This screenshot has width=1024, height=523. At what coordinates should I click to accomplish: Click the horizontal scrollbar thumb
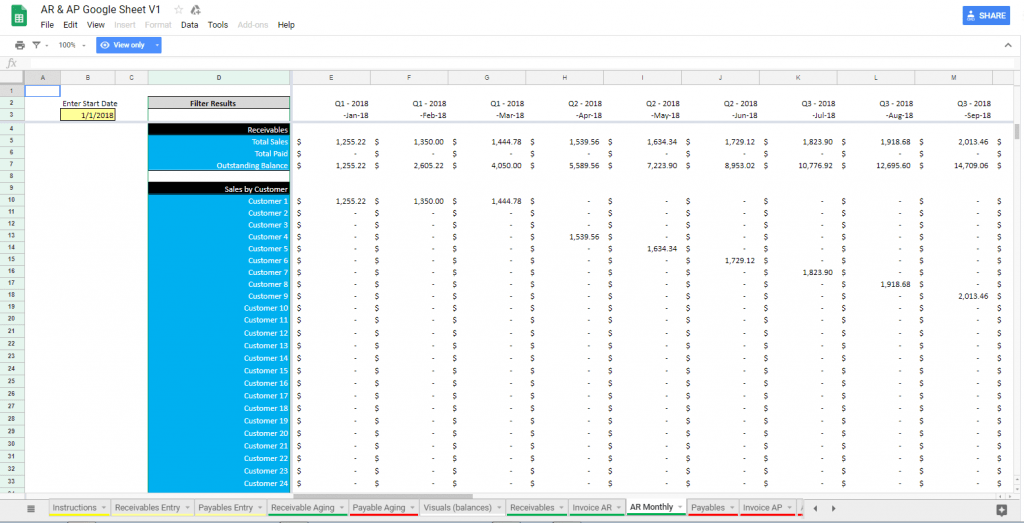(x=383, y=497)
